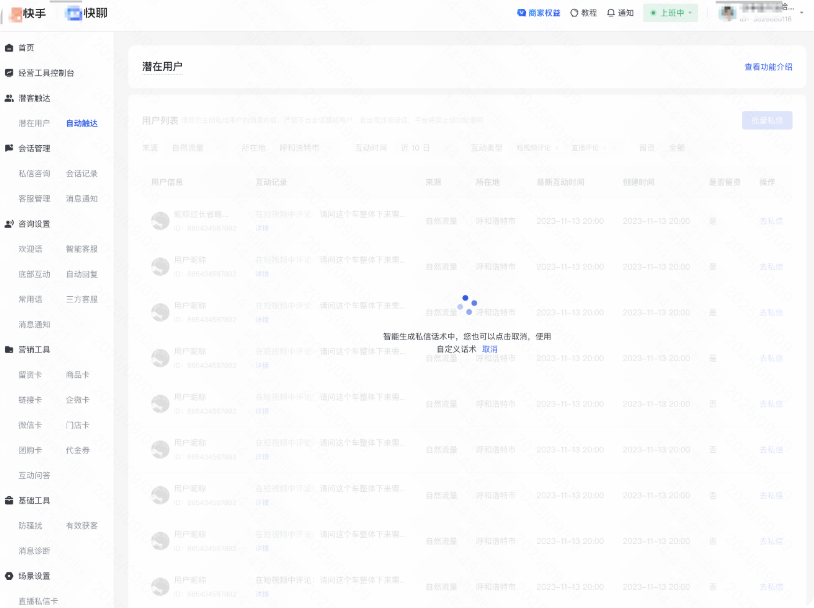Click the 营销工具 folder icon
Screen dimensions: 814x608
[x=9, y=350]
